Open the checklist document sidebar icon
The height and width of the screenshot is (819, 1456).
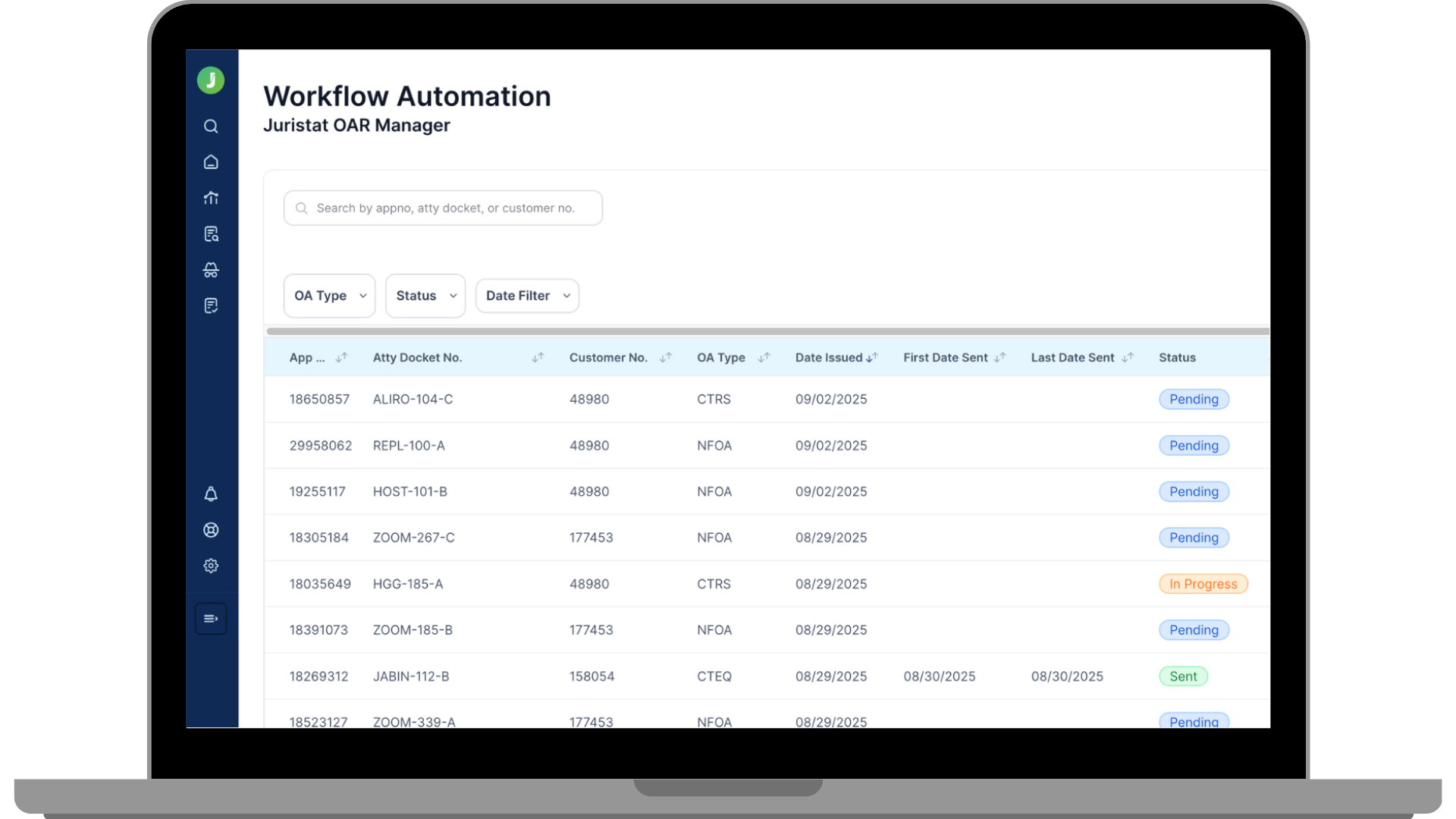pos(211,306)
